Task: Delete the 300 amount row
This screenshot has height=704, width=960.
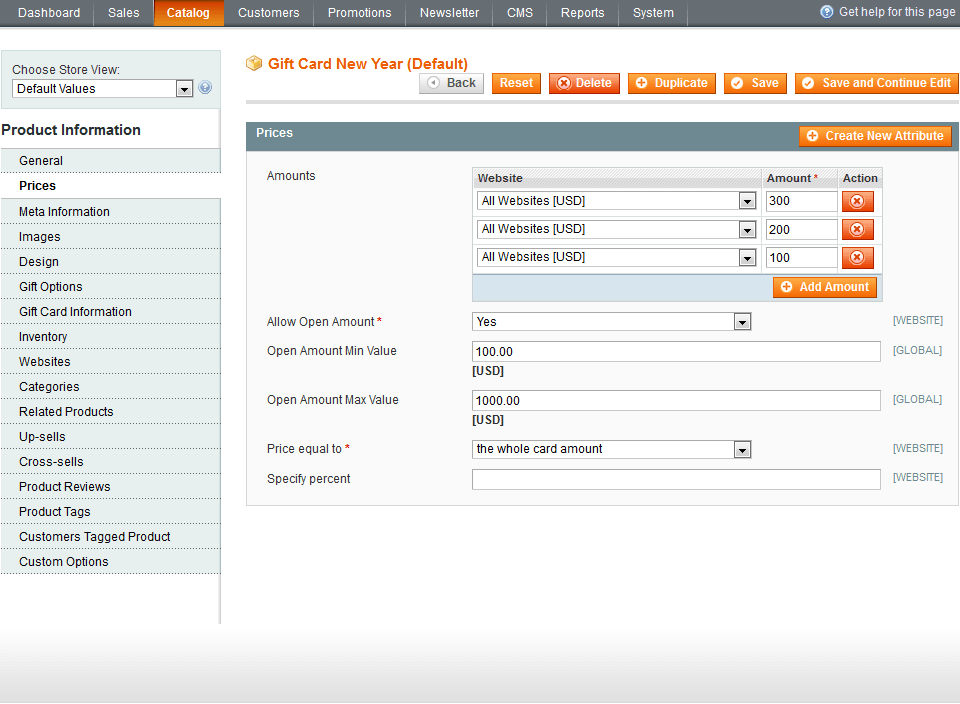Action: 857,201
